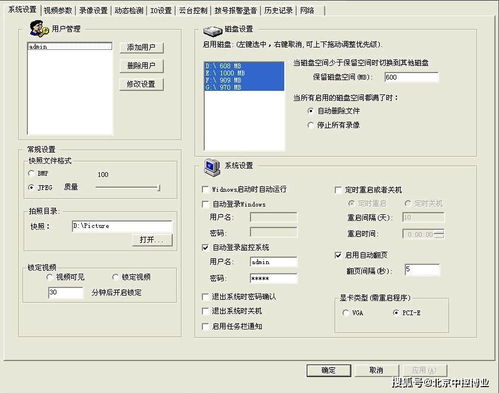This screenshot has width=499, height=393.
Task: Click the restart time spinner arrows
Action: click(x=439, y=234)
